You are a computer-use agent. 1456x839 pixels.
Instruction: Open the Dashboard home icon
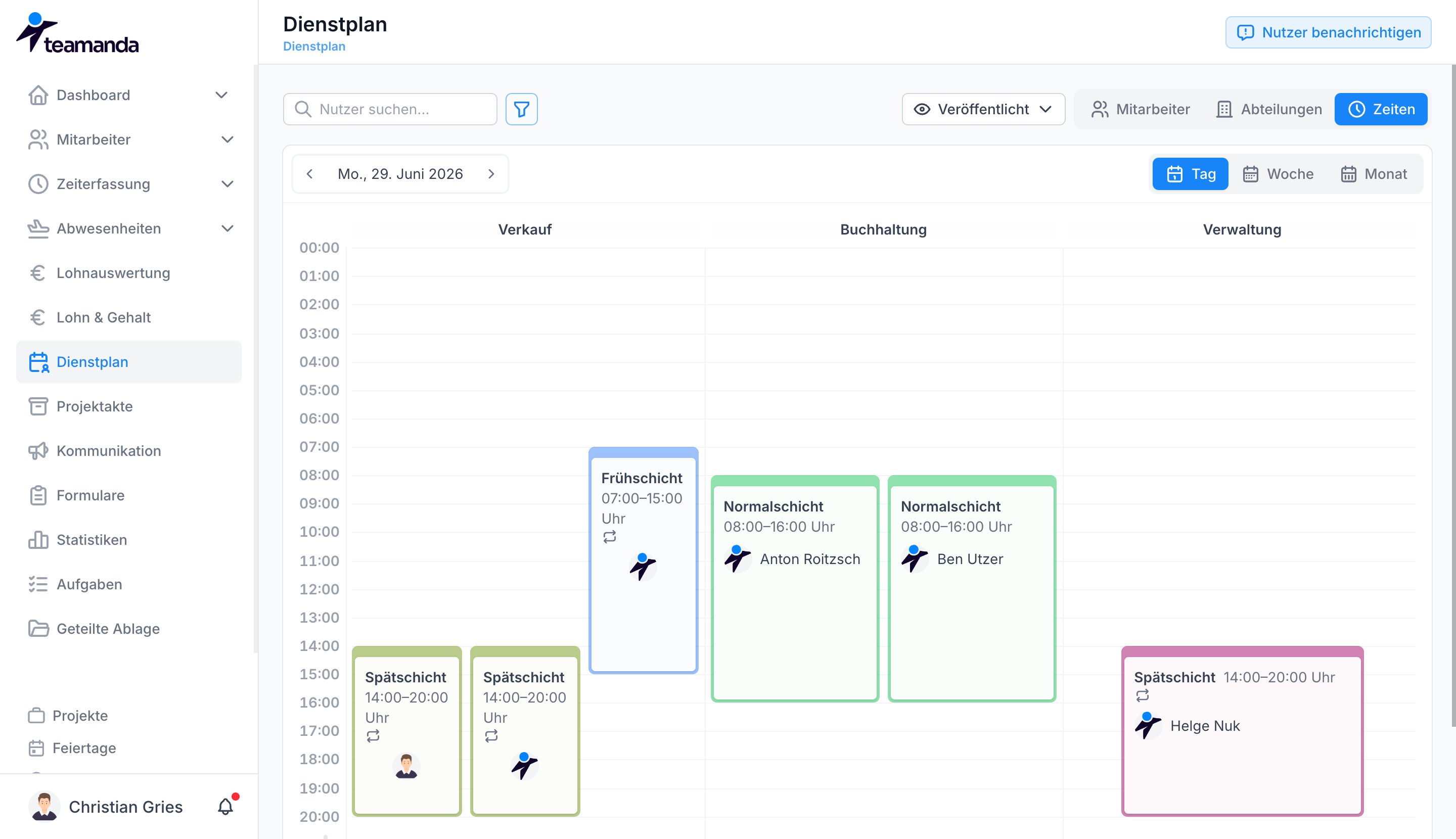(38, 95)
